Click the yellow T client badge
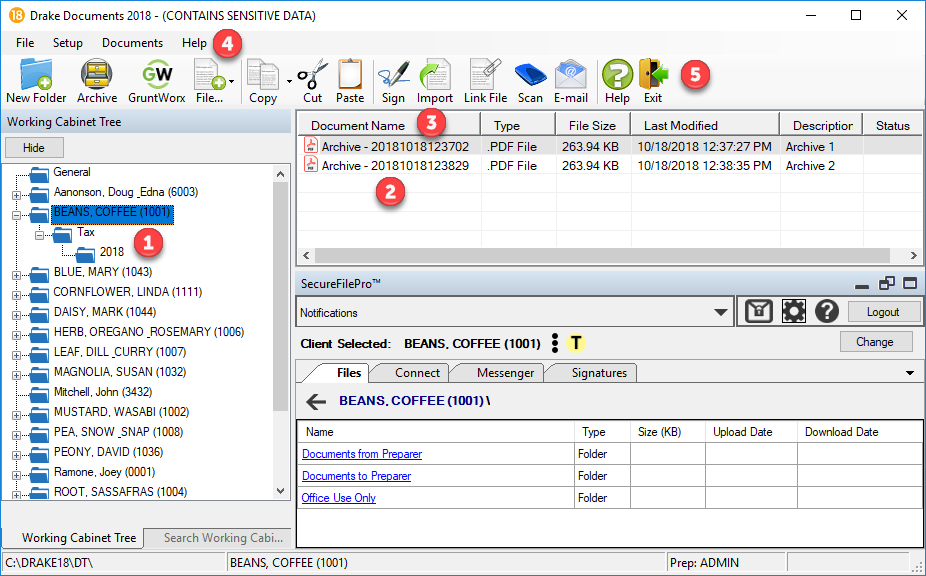The height and width of the screenshot is (576, 926). [x=576, y=343]
